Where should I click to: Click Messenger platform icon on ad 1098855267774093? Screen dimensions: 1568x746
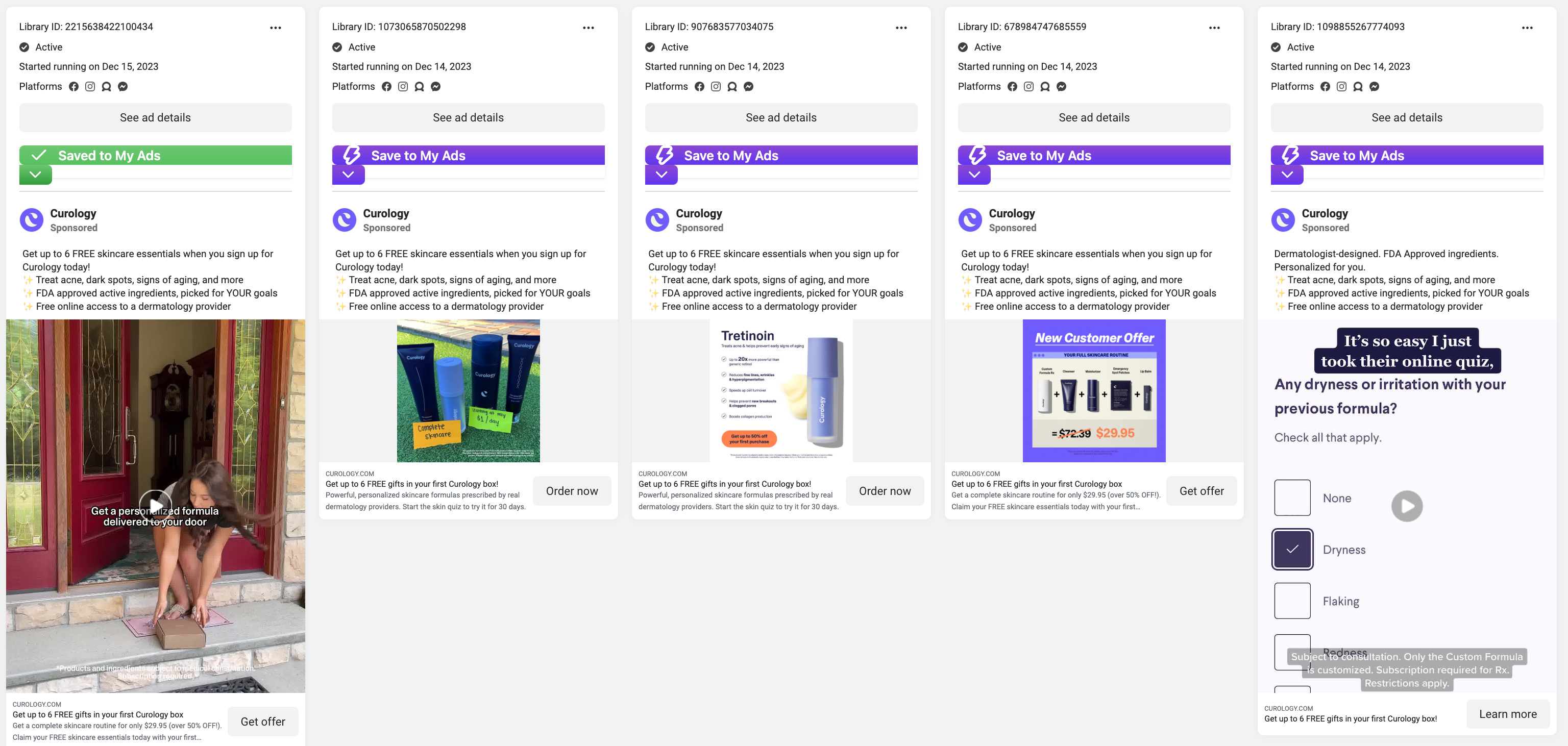point(1375,86)
